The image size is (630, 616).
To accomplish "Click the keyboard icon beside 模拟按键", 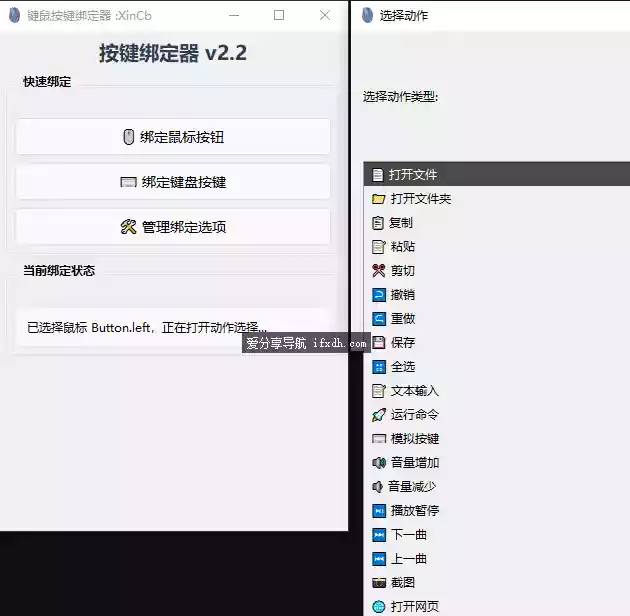I will 378,439.
